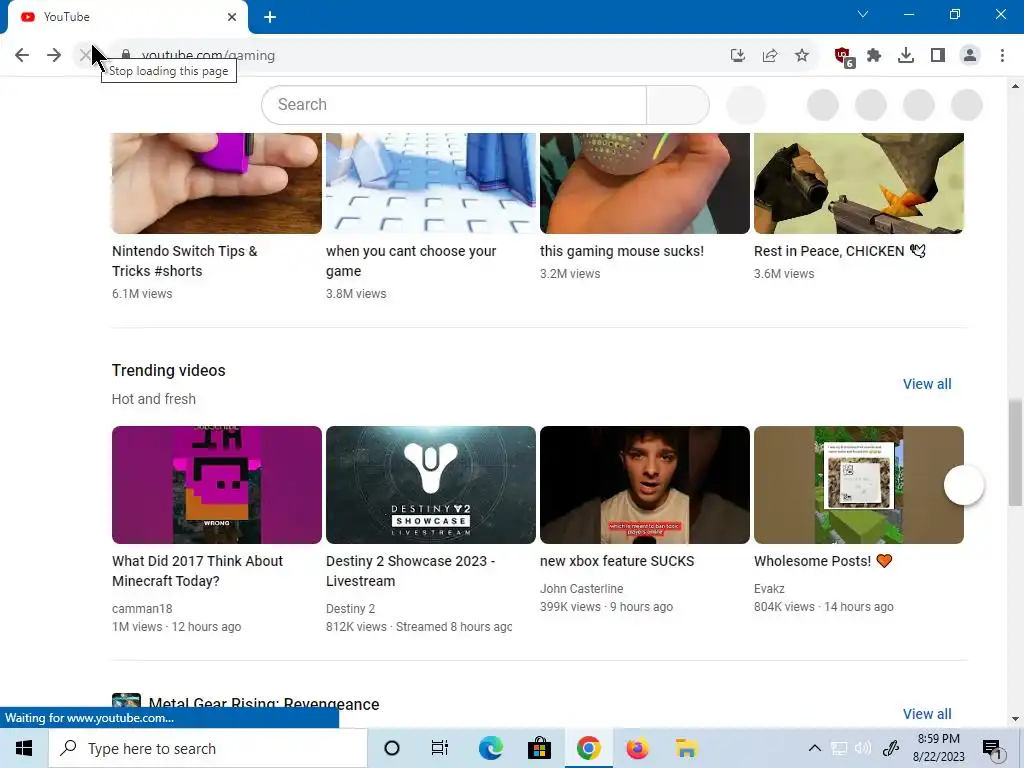
Task: Open Wholesome Posts! thumbnail
Action: pos(859,485)
